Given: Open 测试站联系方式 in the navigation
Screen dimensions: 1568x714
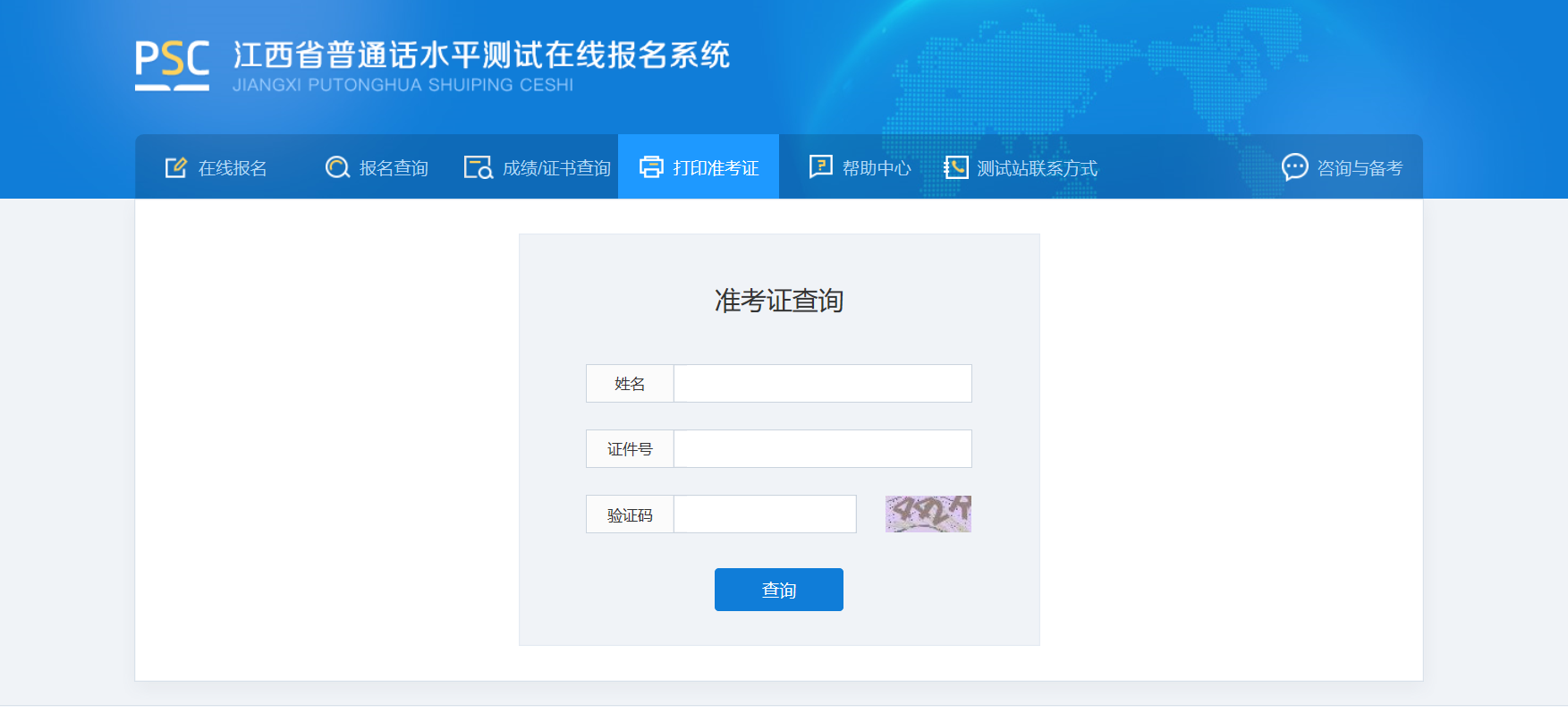Looking at the screenshot, I should coord(1021,167).
